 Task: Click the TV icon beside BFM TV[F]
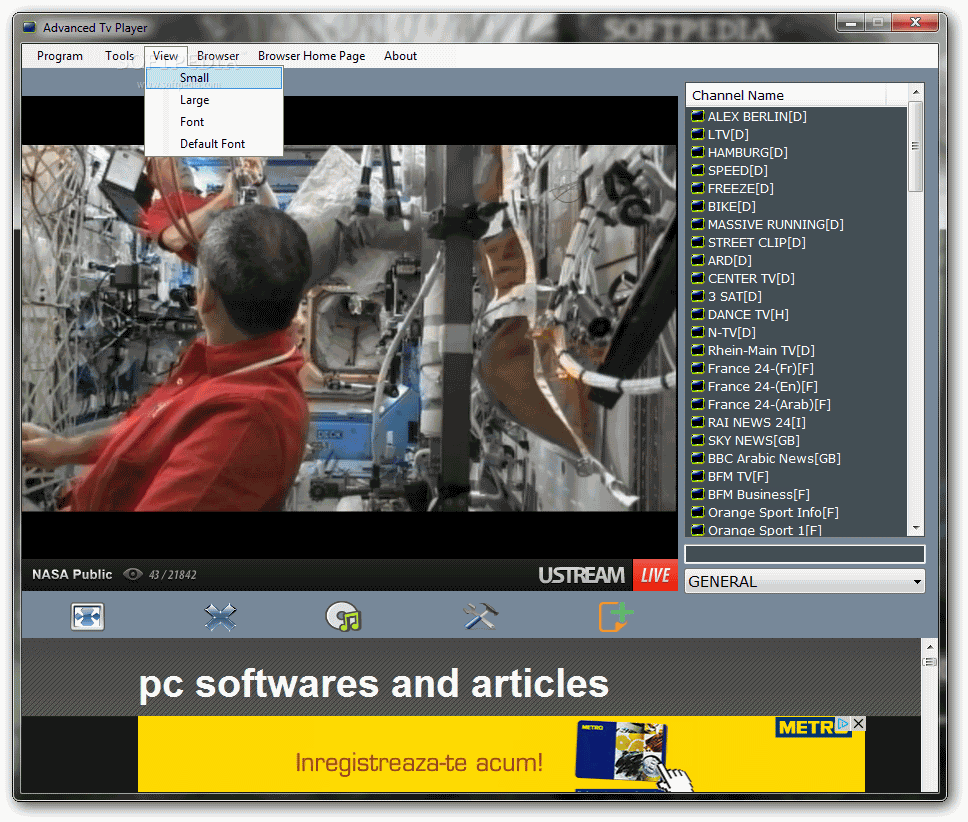click(698, 476)
